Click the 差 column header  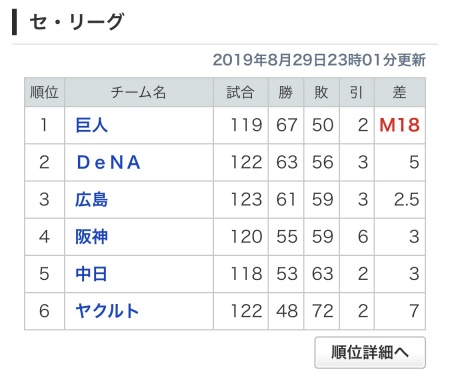pyautogui.click(x=400, y=92)
